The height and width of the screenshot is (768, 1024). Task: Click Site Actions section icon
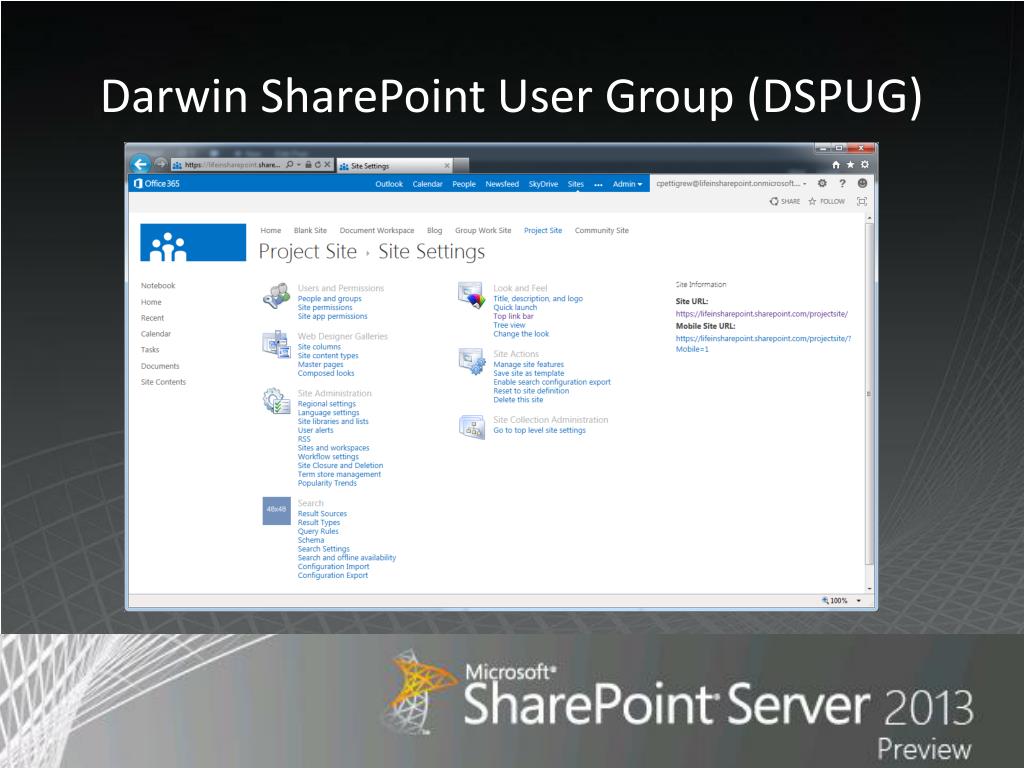(472, 361)
